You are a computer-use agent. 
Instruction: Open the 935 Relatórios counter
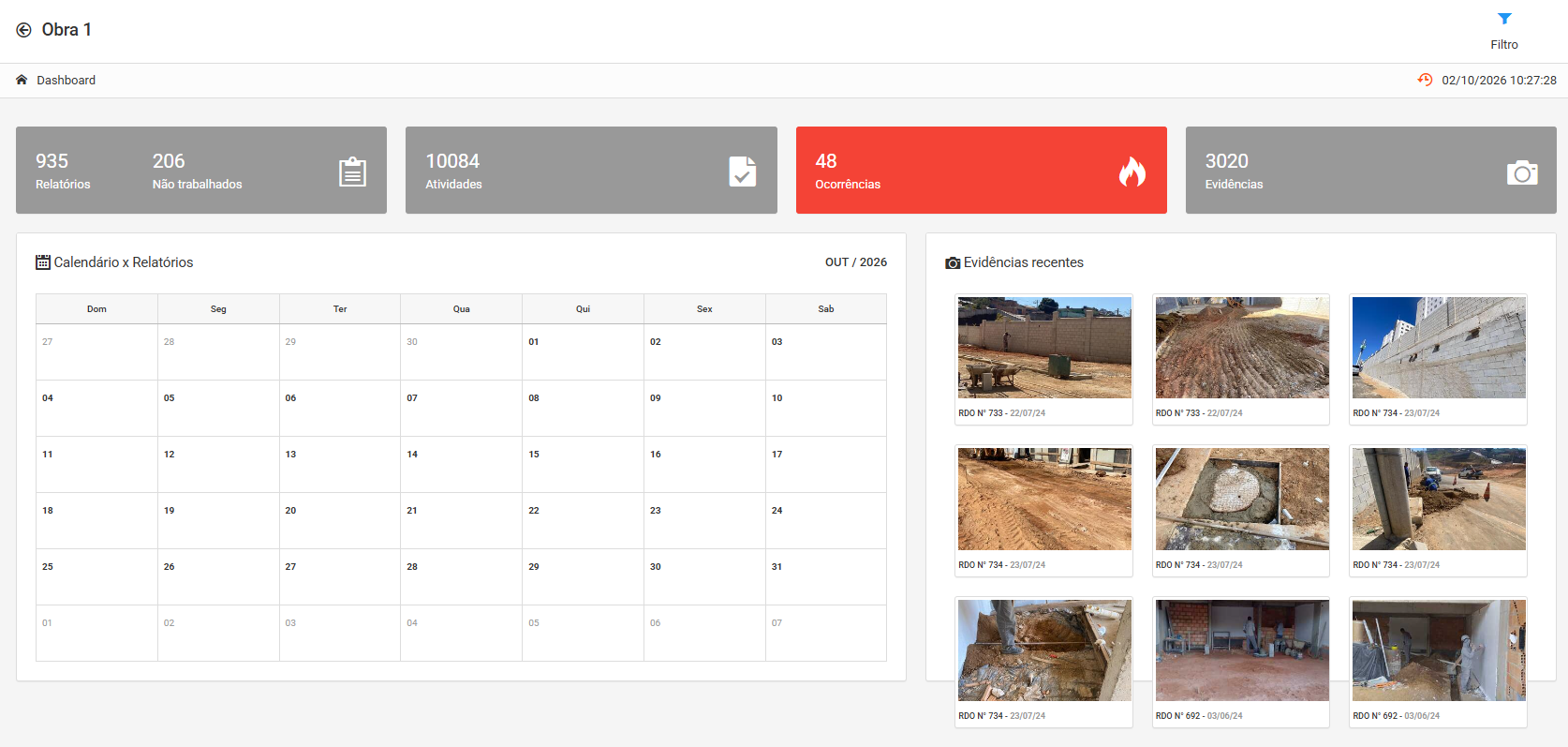tap(63, 171)
